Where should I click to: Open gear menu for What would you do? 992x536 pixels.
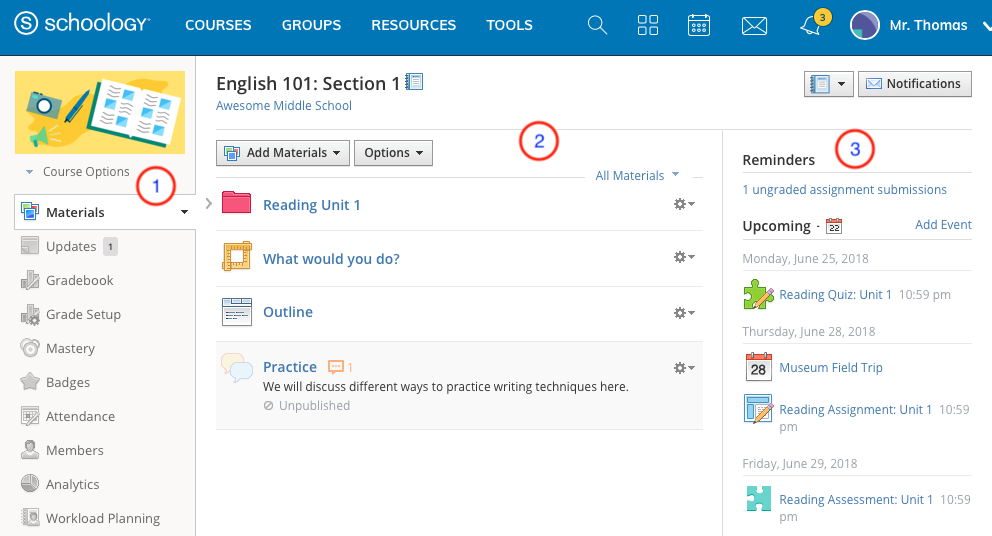684,257
